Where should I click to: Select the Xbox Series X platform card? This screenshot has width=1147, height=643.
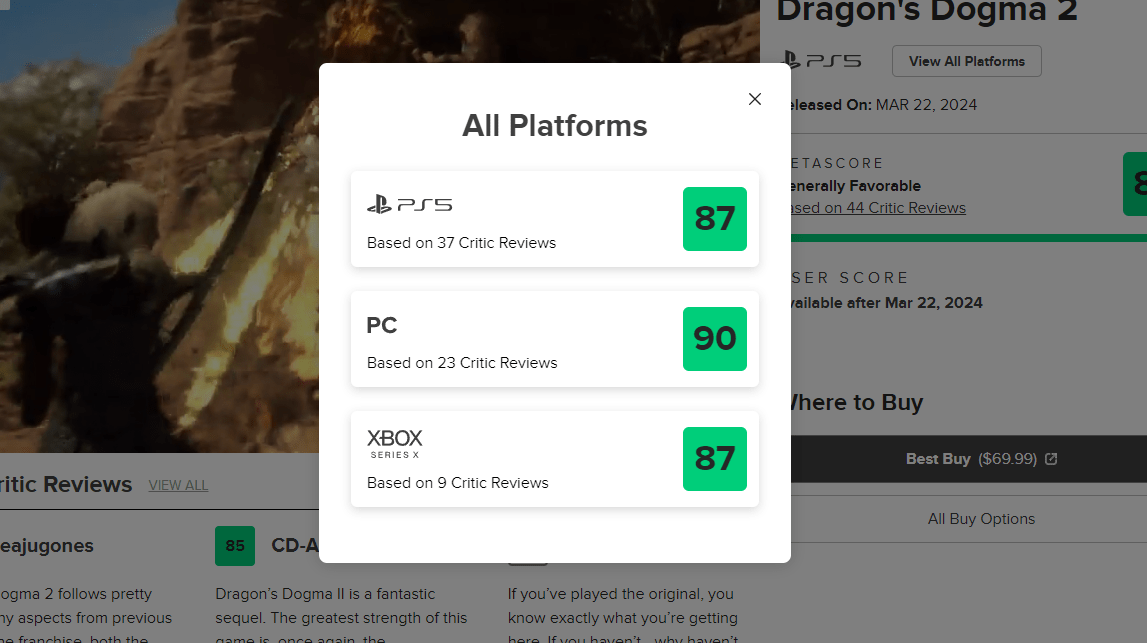coord(554,459)
